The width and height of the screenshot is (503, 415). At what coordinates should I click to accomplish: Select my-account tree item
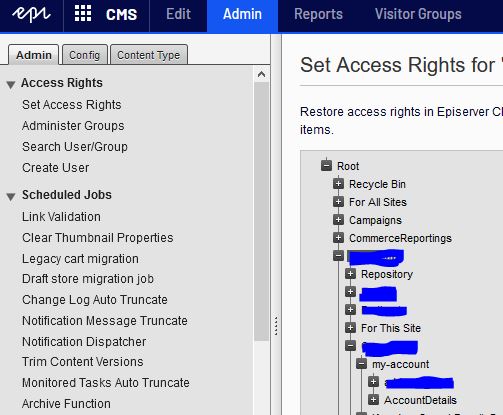[x=401, y=364]
